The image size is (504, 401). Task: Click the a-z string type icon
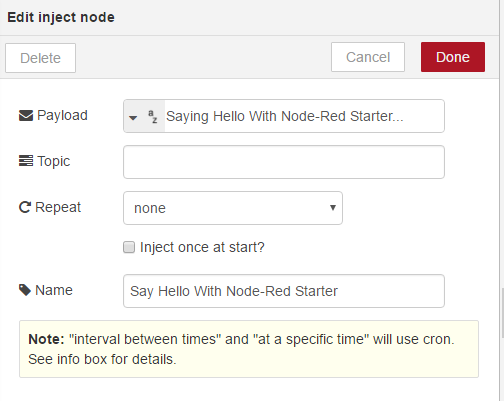[153, 116]
